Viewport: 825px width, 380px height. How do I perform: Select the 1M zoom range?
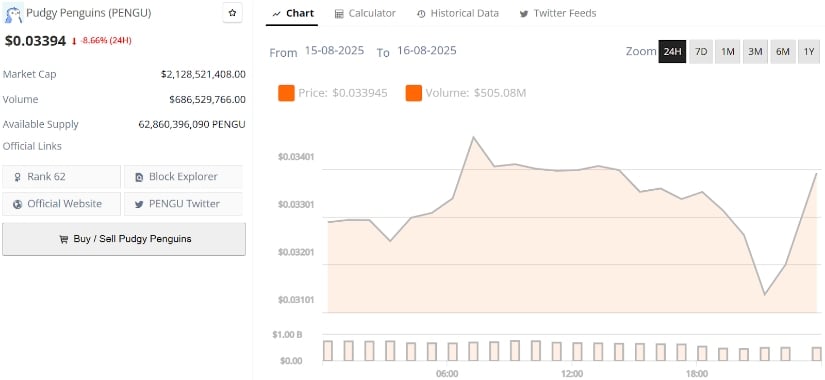[728, 52]
